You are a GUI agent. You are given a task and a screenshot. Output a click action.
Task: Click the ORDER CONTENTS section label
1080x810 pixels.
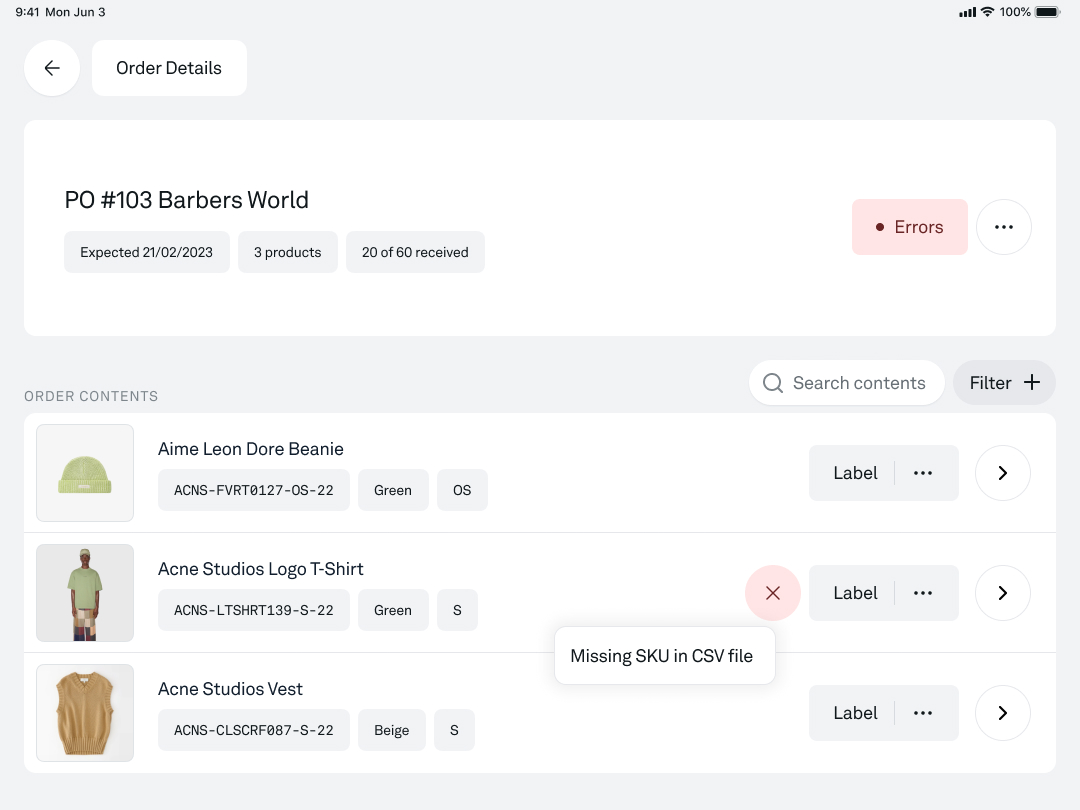click(x=91, y=396)
